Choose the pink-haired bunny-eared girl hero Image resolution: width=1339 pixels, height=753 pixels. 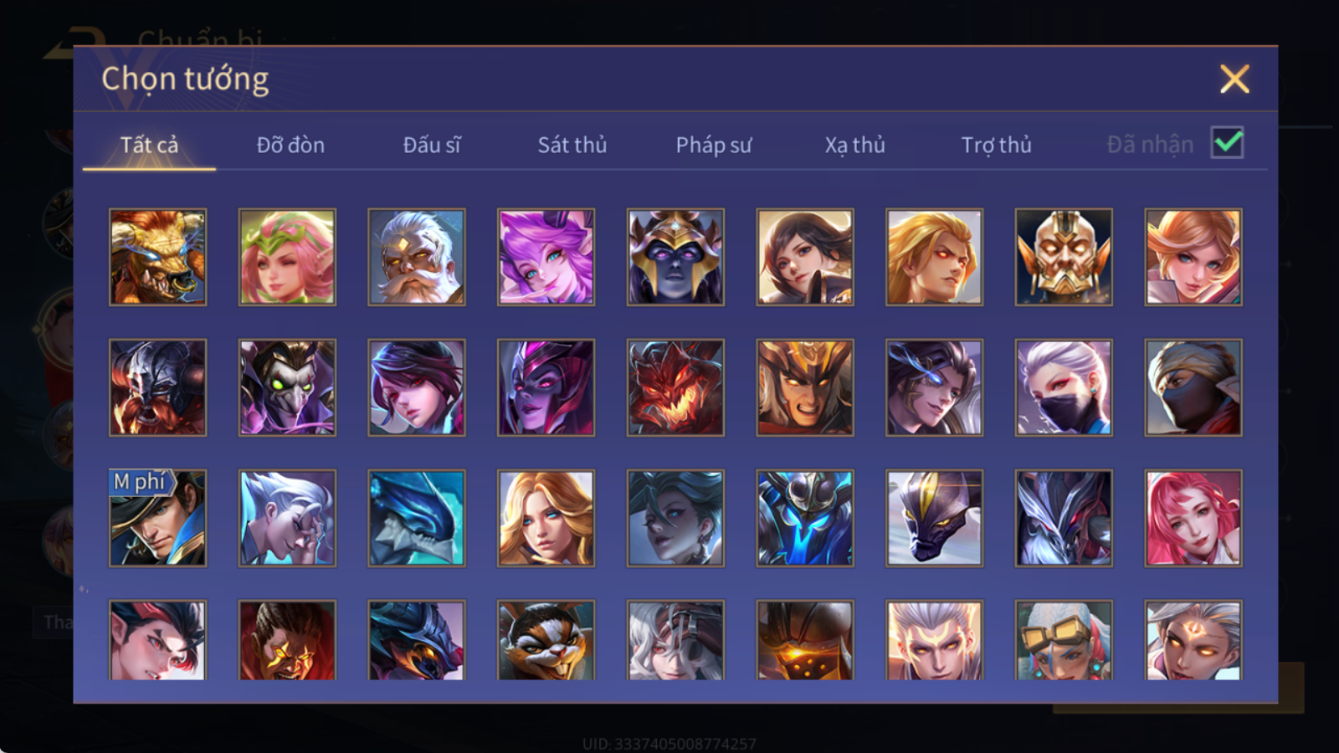coord(546,257)
